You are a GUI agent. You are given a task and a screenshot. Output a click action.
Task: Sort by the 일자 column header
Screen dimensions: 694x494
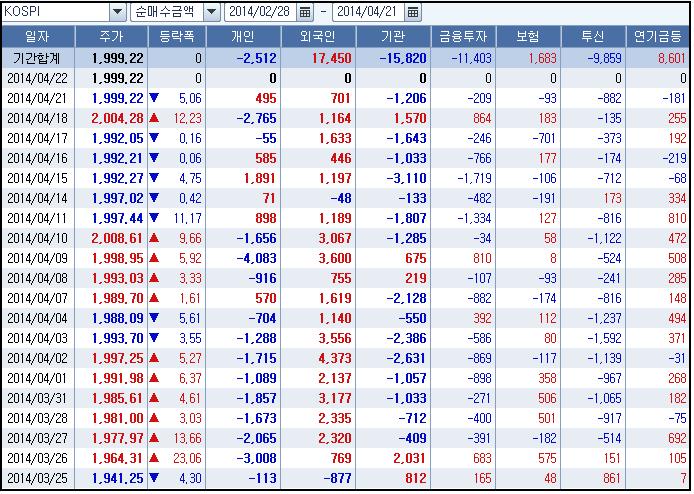[x=38, y=36]
